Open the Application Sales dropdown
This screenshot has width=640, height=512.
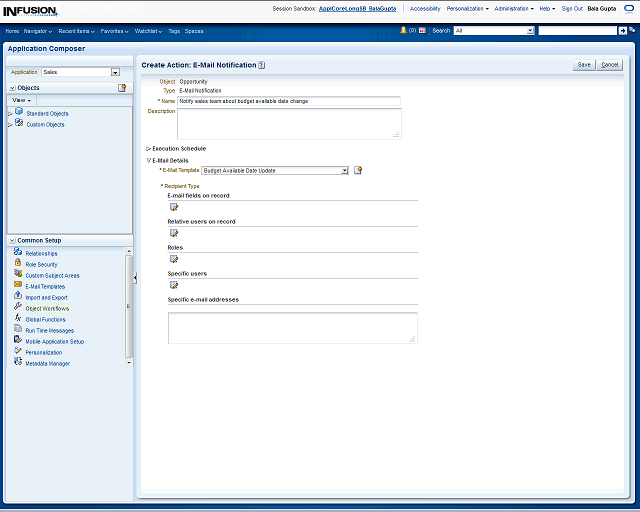tap(115, 72)
